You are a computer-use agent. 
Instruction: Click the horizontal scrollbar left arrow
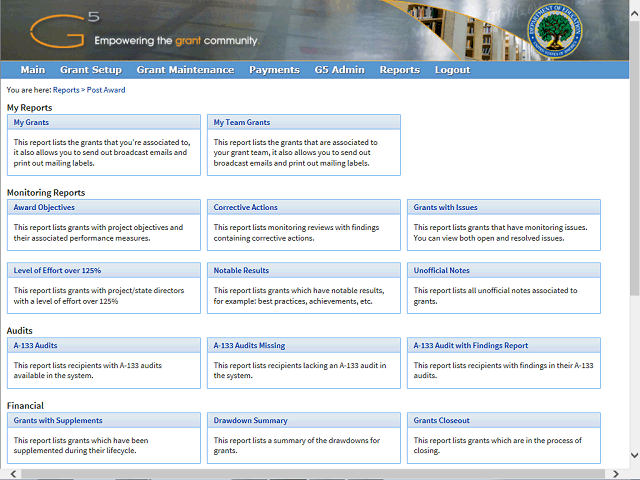(13, 473)
